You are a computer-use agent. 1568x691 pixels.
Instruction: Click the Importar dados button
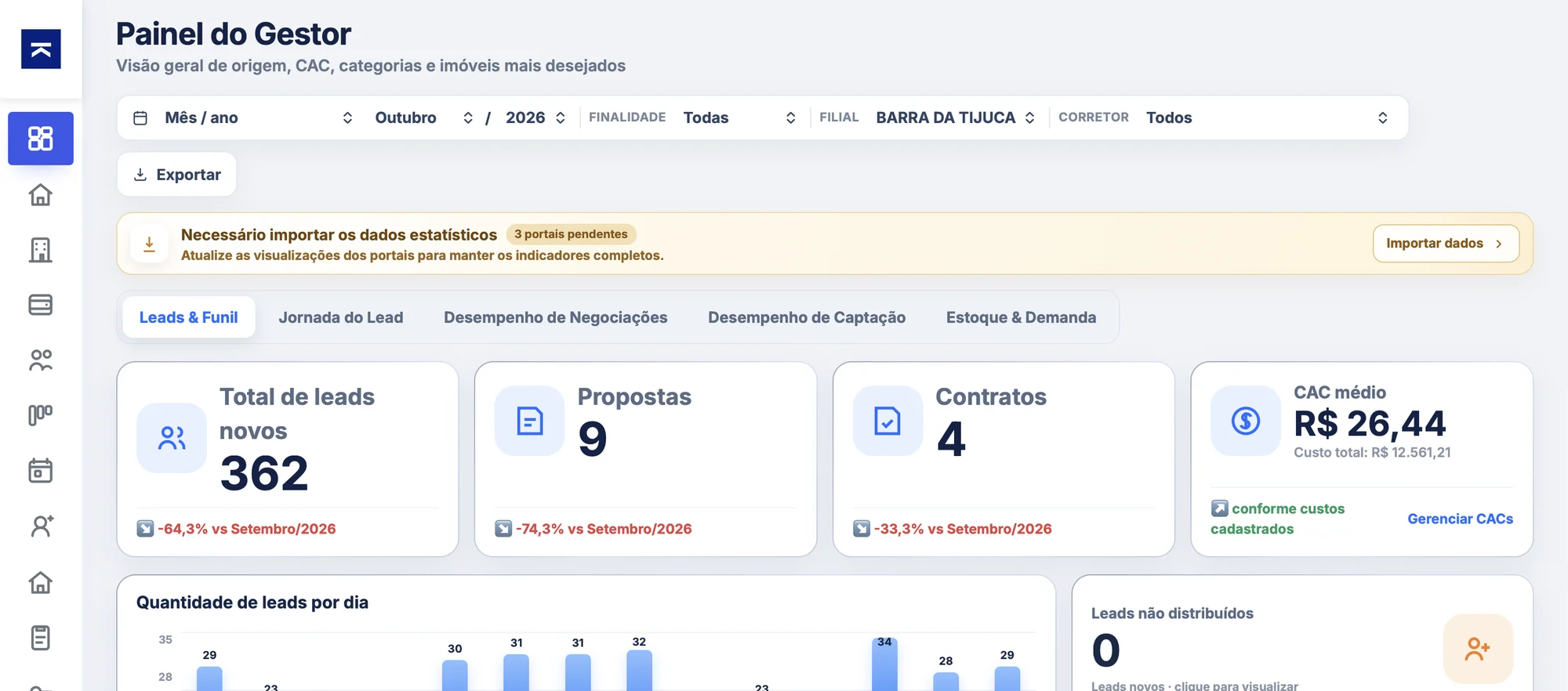(1446, 244)
